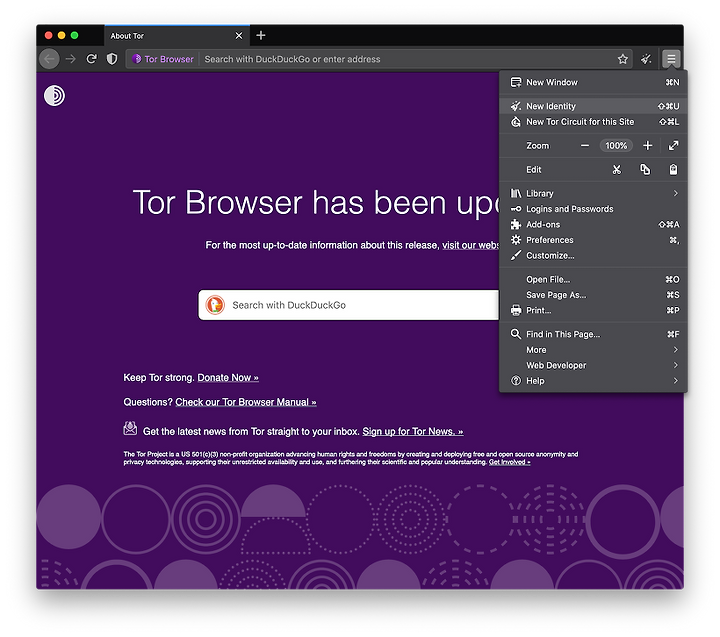
Task: Expand the More submenu
Action: pyautogui.click(x=593, y=350)
